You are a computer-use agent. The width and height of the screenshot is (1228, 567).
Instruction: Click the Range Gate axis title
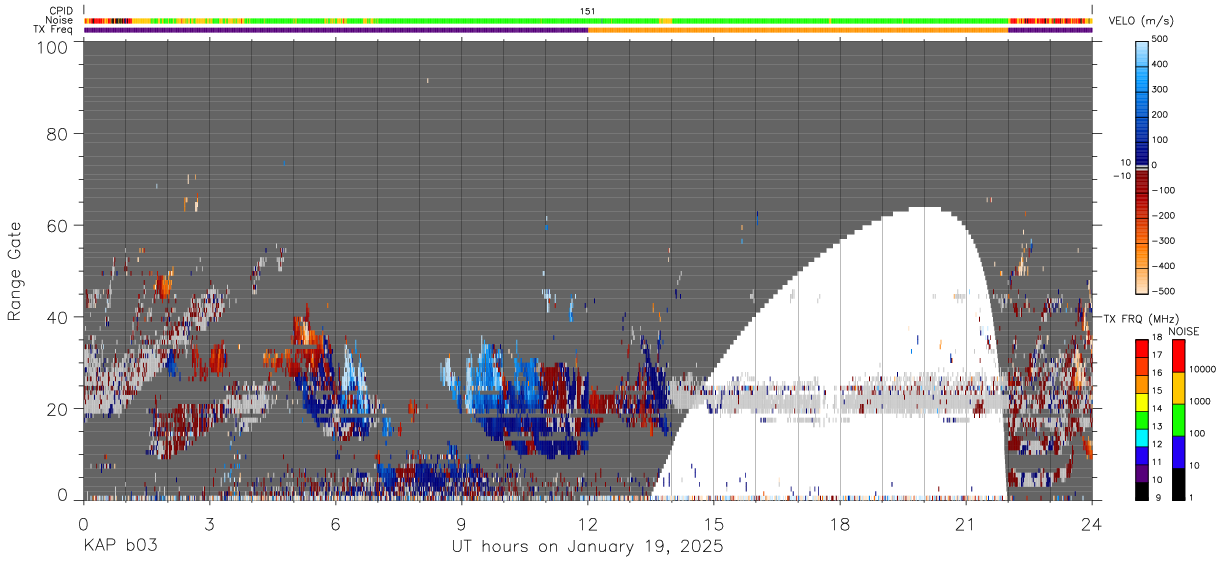(15, 271)
